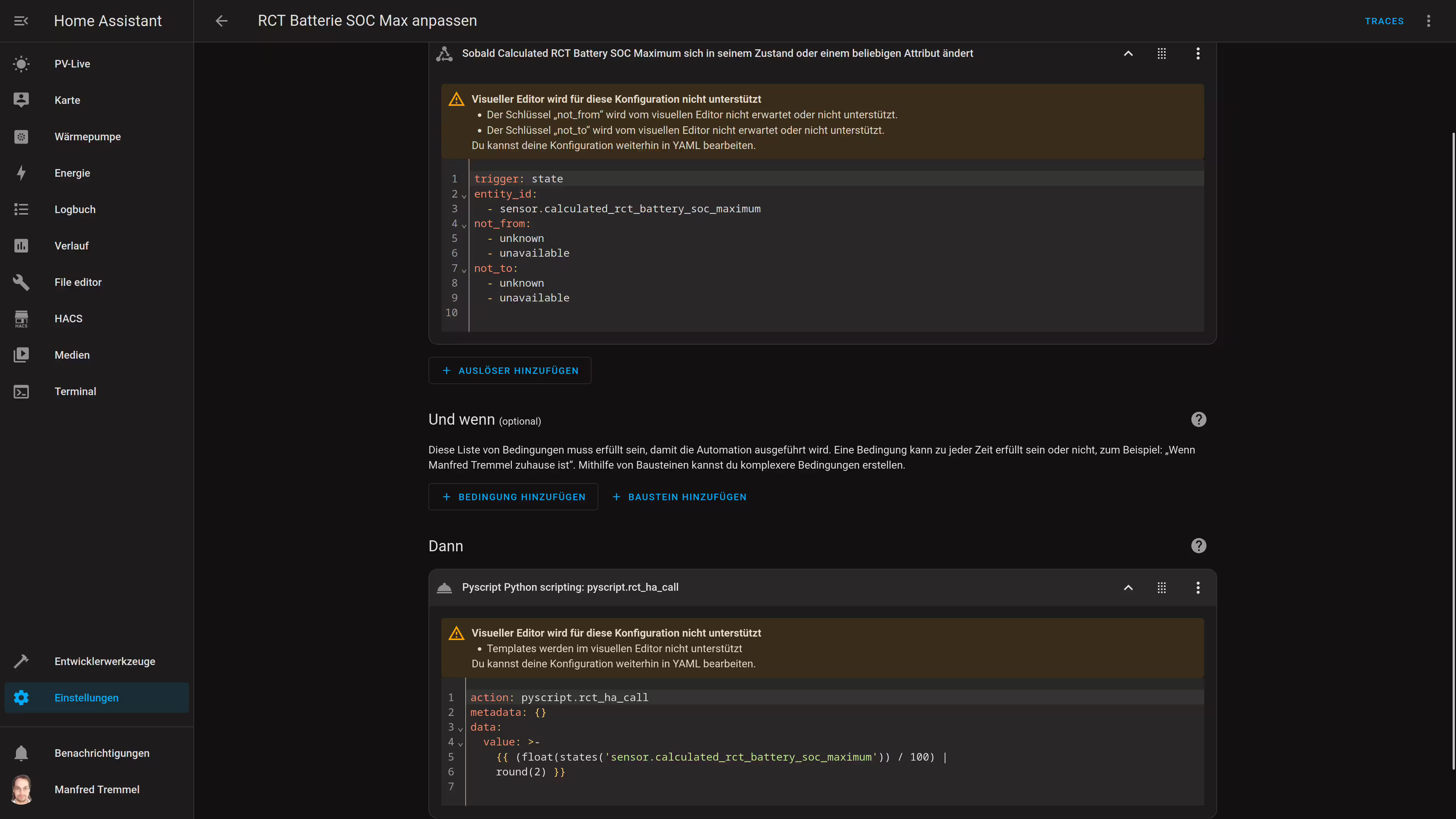Click the Energie lightning icon

[x=21, y=173]
